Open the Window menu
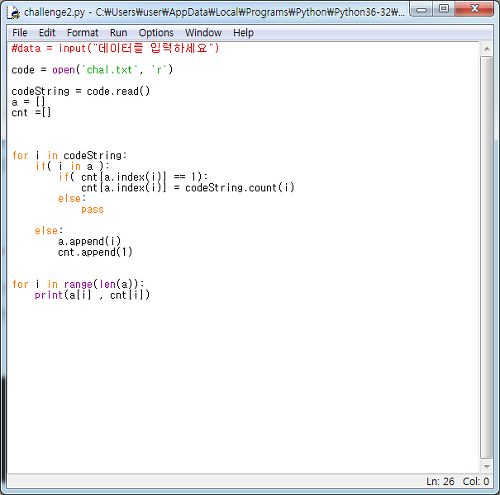Screen dimensions: 500x495 click(x=203, y=33)
